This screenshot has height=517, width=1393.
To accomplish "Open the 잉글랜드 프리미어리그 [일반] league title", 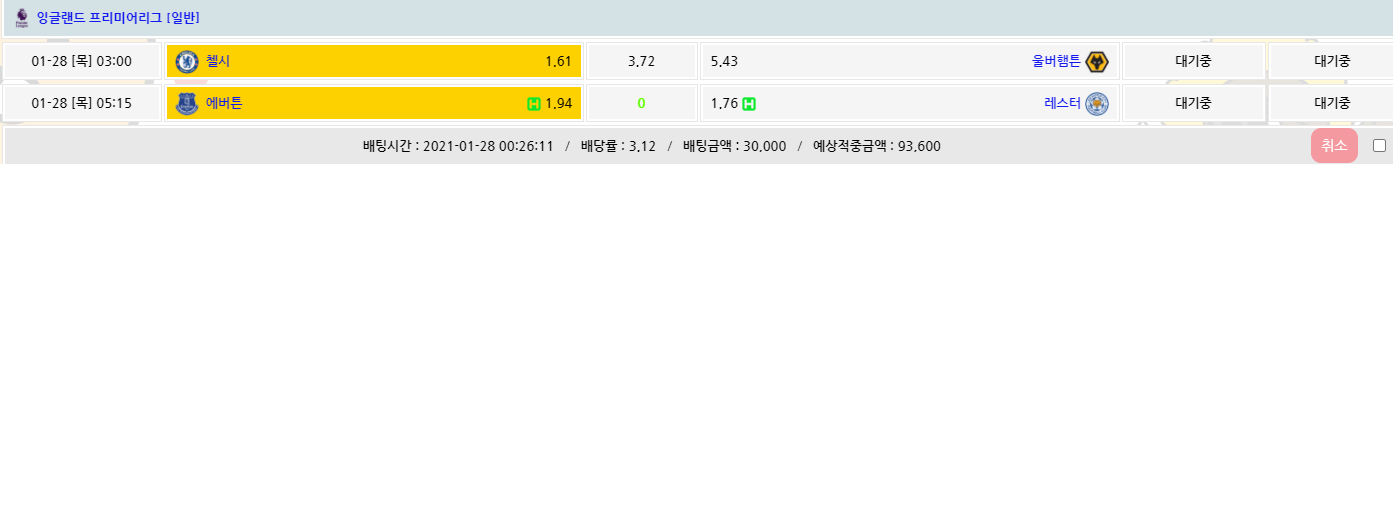I will click(118, 17).
